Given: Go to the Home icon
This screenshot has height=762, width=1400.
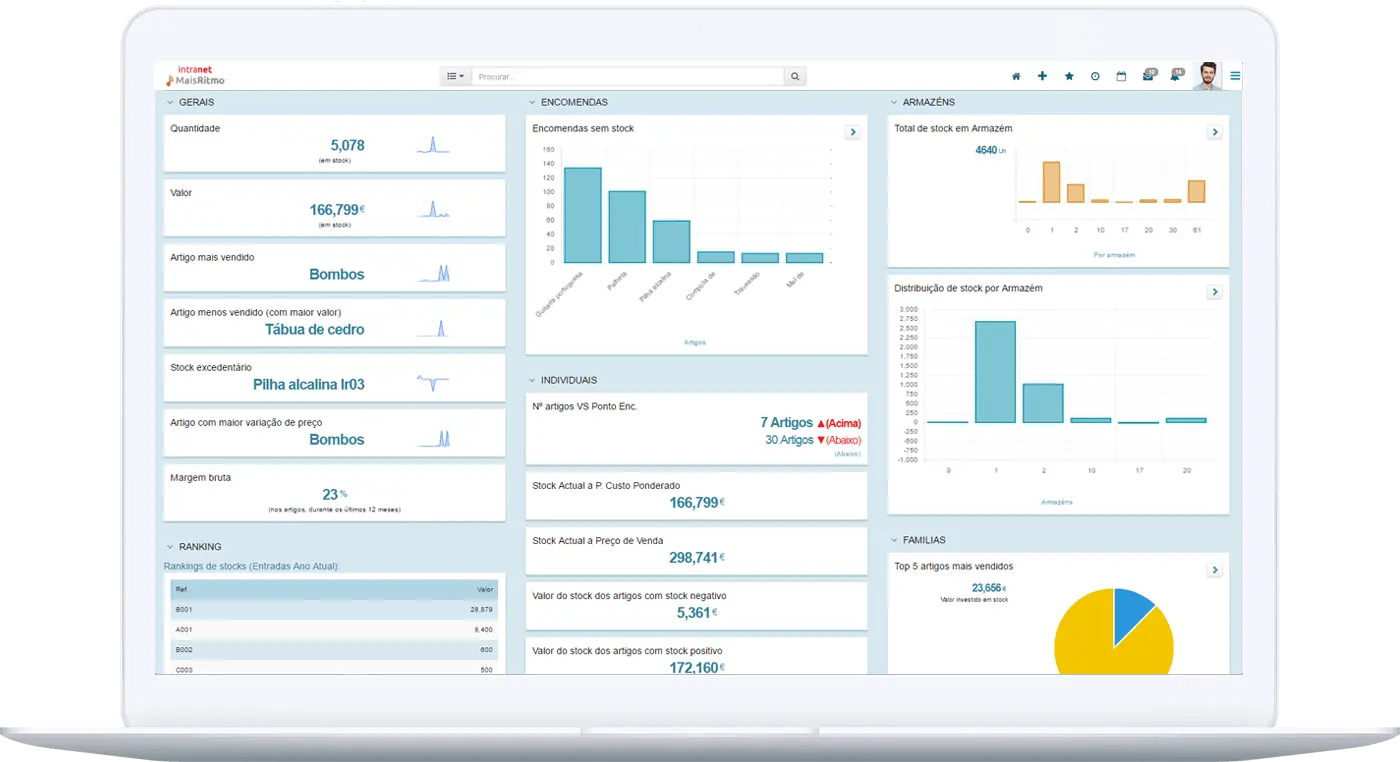Looking at the screenshot, I should point(1016,76).
